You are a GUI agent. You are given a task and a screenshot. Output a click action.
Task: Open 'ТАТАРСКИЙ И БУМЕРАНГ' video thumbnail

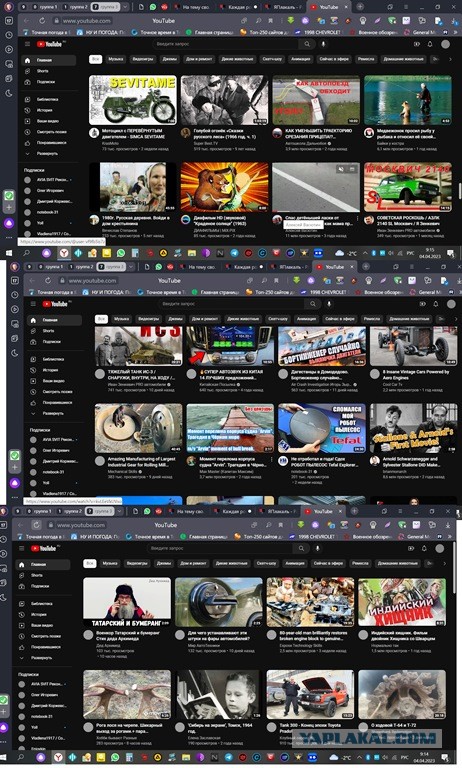tap(127, 603)
